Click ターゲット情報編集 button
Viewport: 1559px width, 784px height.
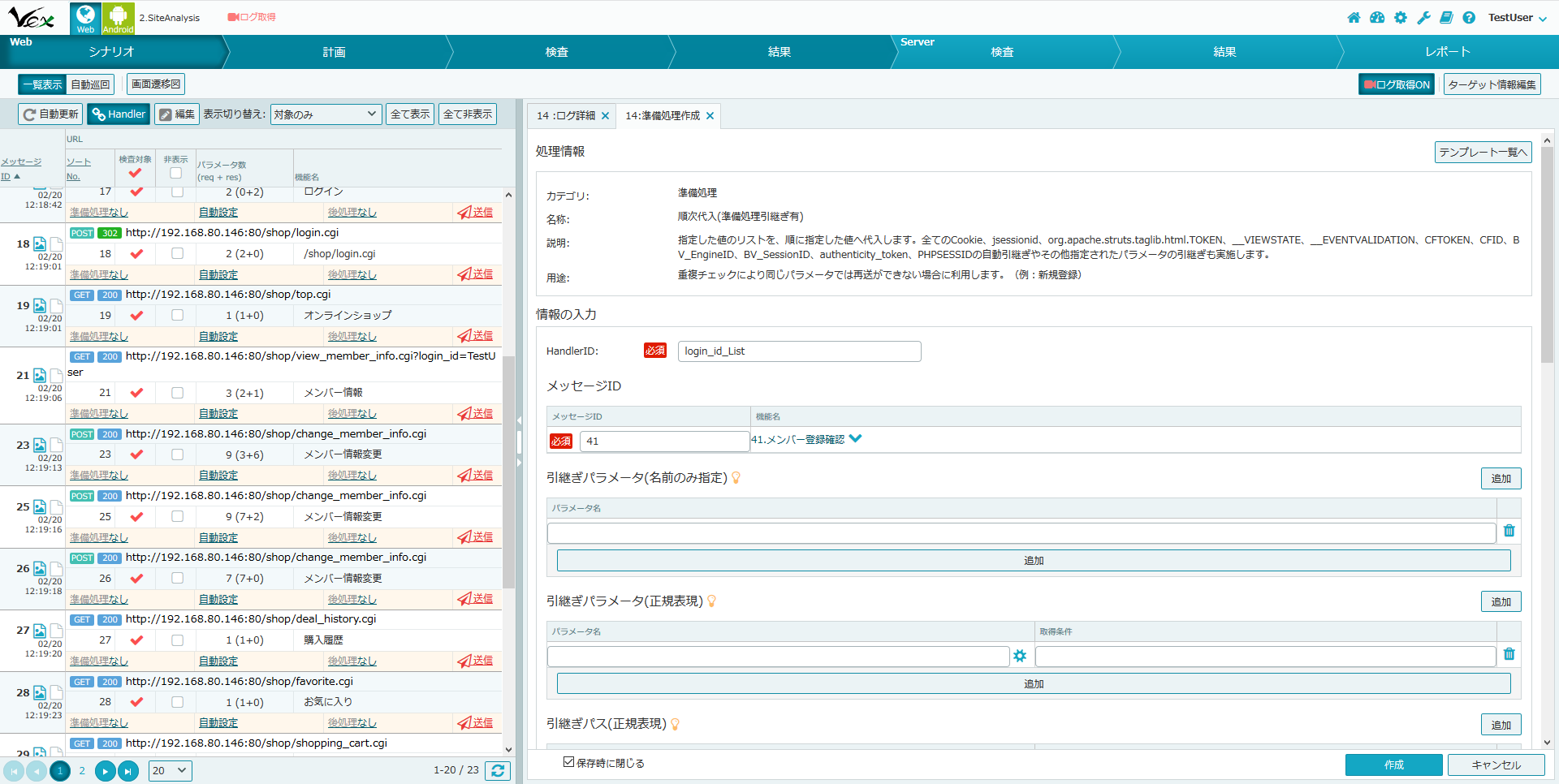(1492, 84)
